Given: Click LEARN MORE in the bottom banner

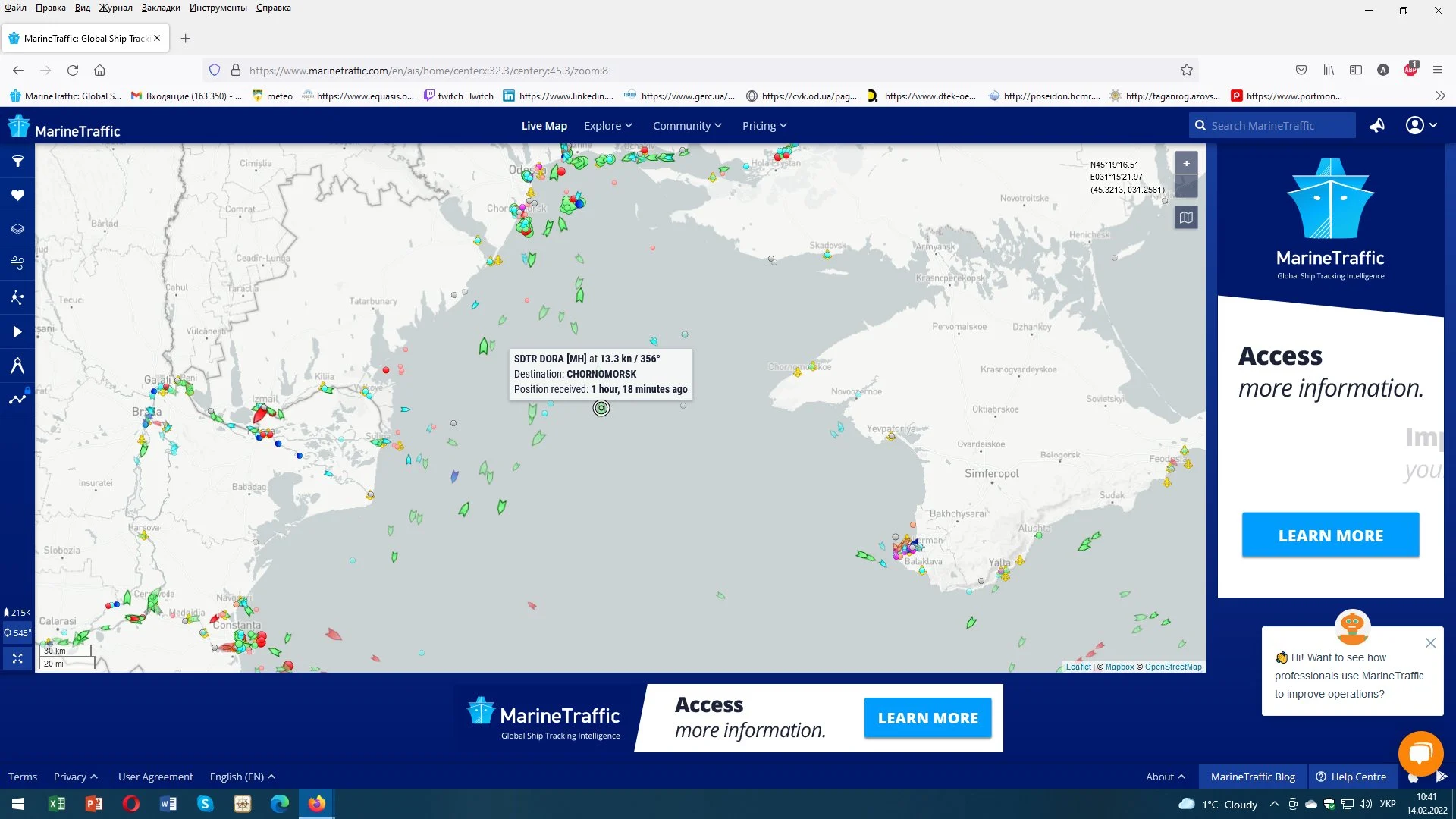Looking at the screenshot, I should tap(927, 718).
